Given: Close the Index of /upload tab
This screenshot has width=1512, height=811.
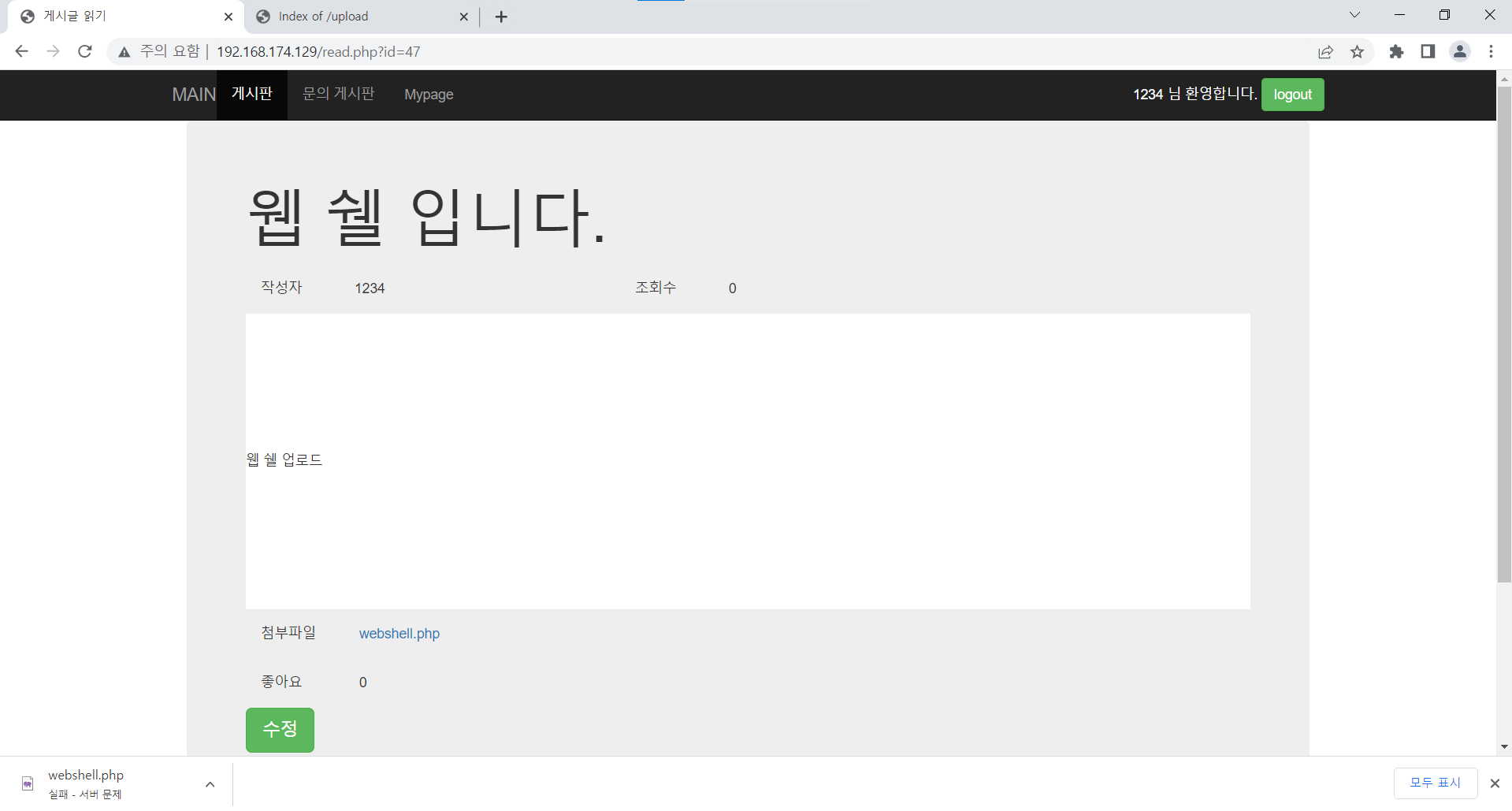Looking at the screenshot, I should click(463, 17).
